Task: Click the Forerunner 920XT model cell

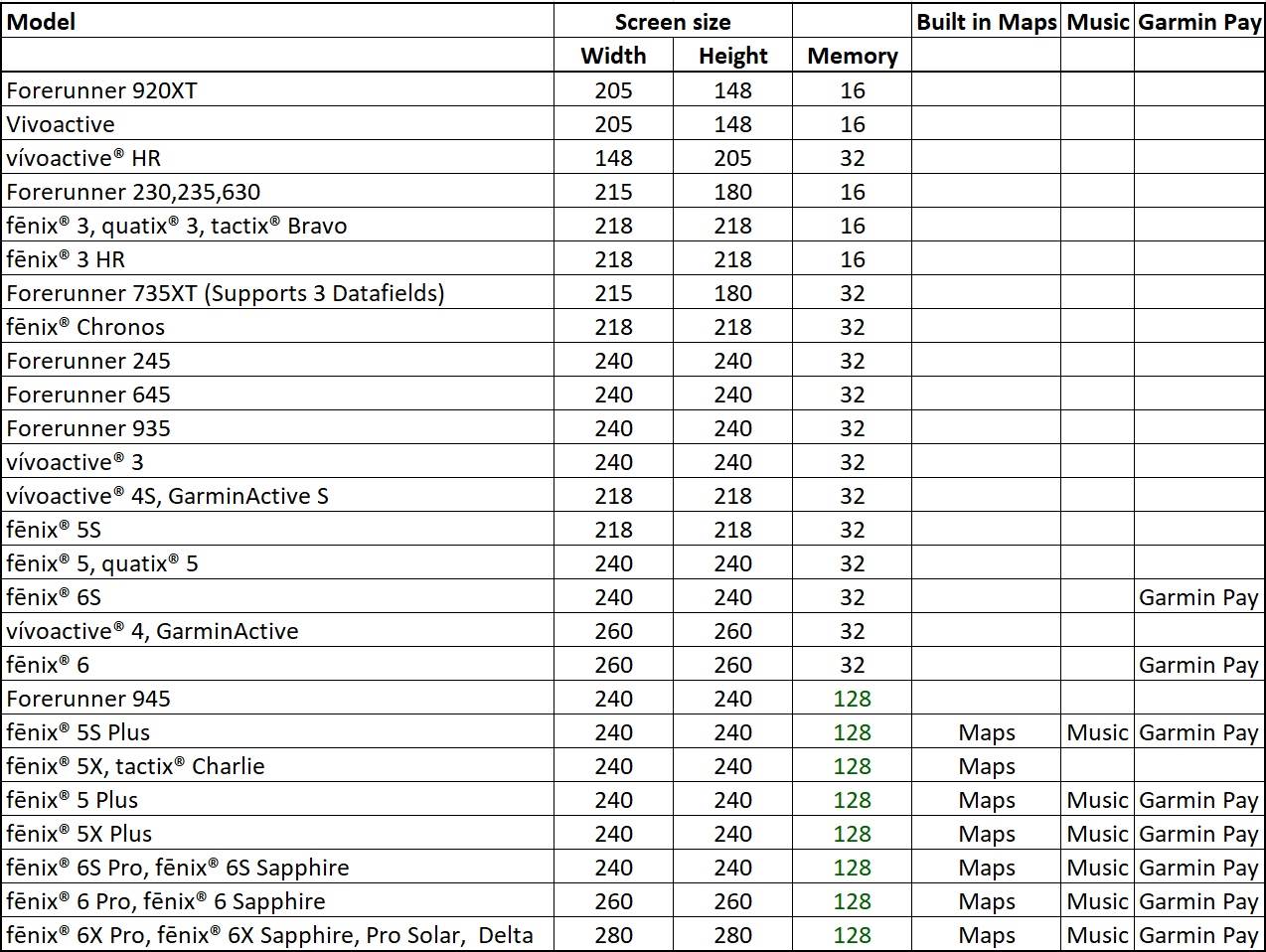Action: [101, 90]
